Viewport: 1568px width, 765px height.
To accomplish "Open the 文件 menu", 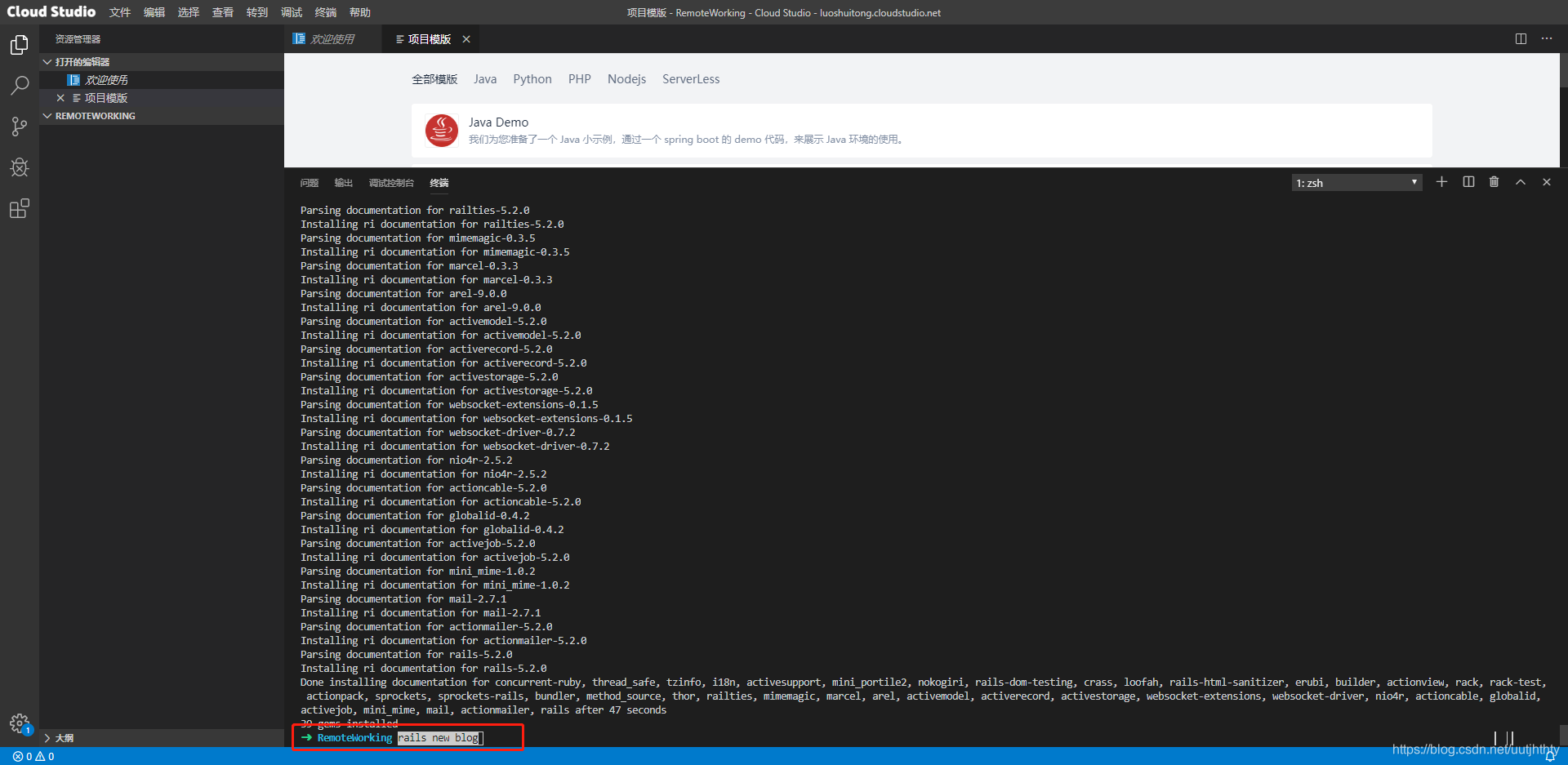I will point(120,12).
